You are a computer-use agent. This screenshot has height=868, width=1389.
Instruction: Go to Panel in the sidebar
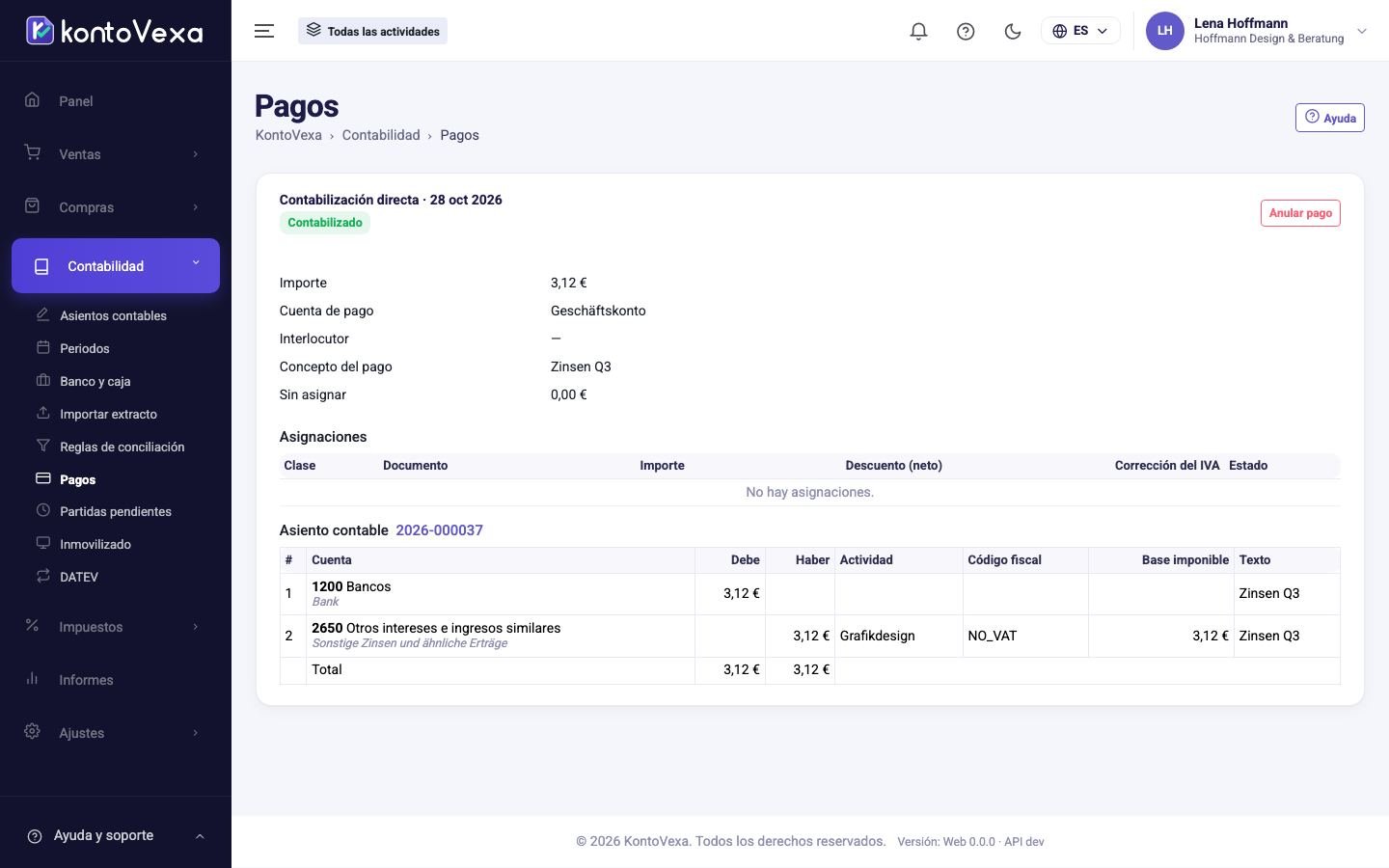coord(116,101)
